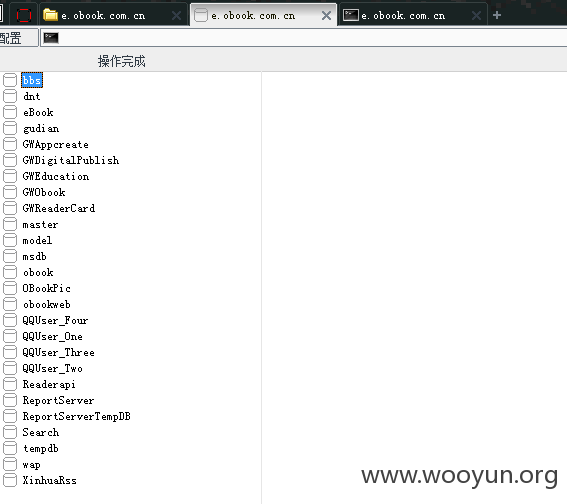Viewport: 567px width, 504px height.
Task: Click the database icon beside eBook
Action: pos(10,112)
